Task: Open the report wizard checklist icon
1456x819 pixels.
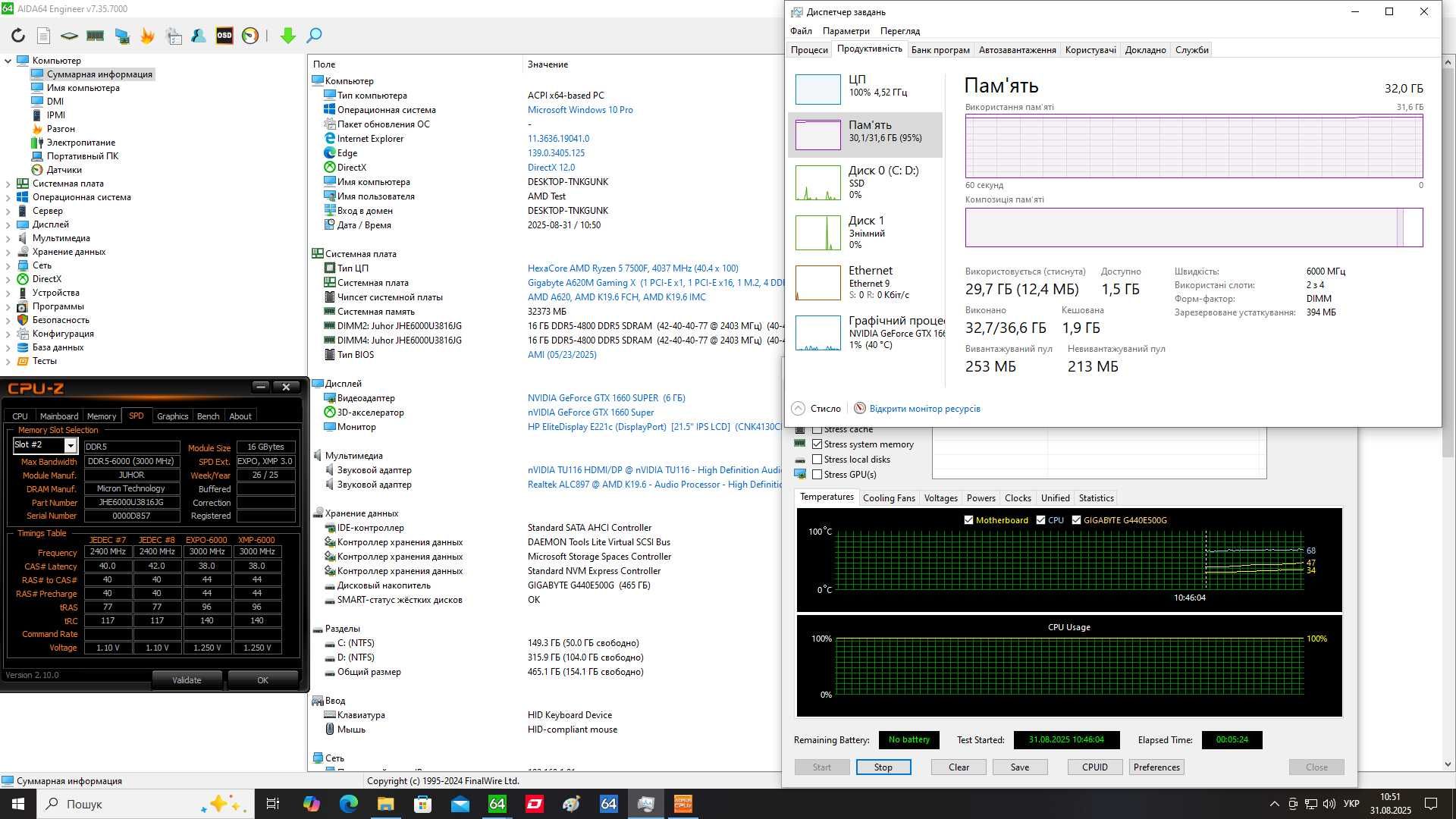Action: coord(174,35)
